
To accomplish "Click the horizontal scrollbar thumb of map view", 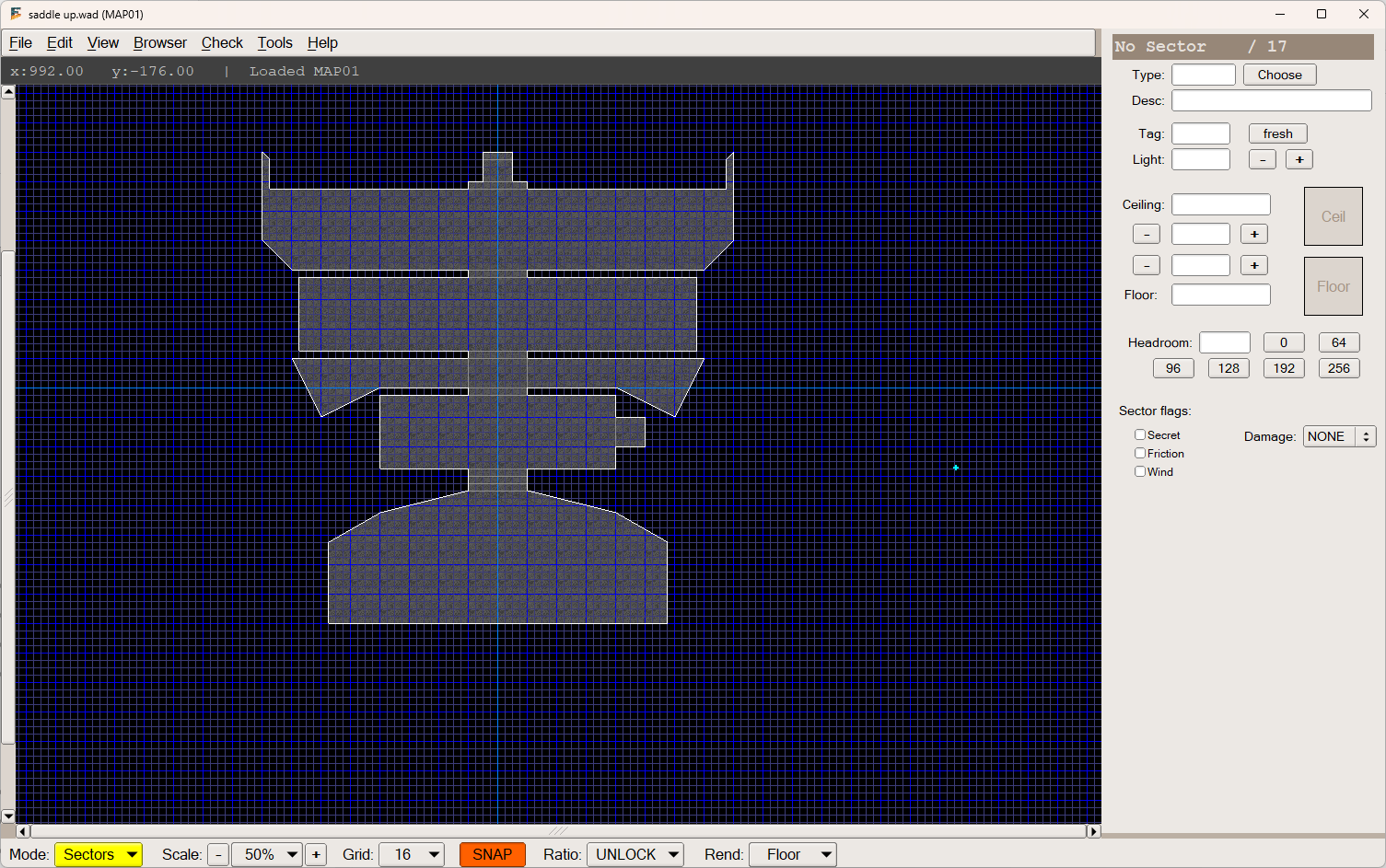I will pos(558,831).
